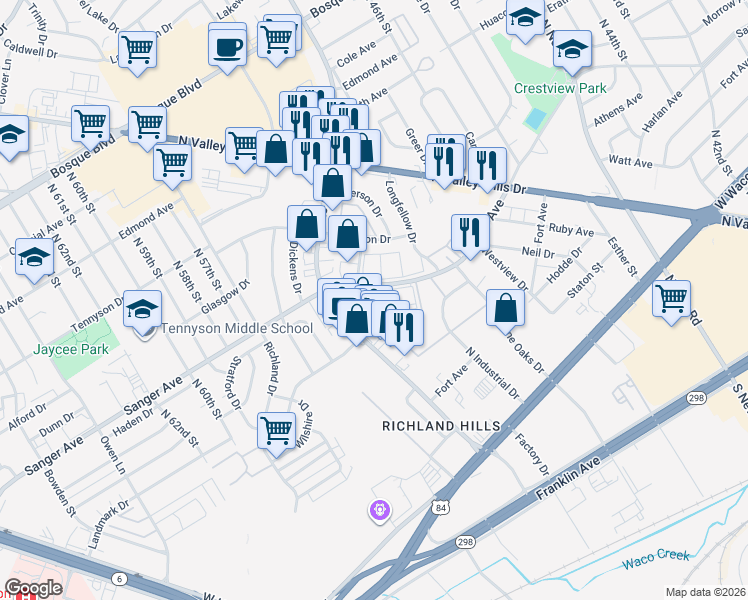Click the Tennyson Middle School text label
Viewport: 748px width, 600px height.
(x=237, y=328)
